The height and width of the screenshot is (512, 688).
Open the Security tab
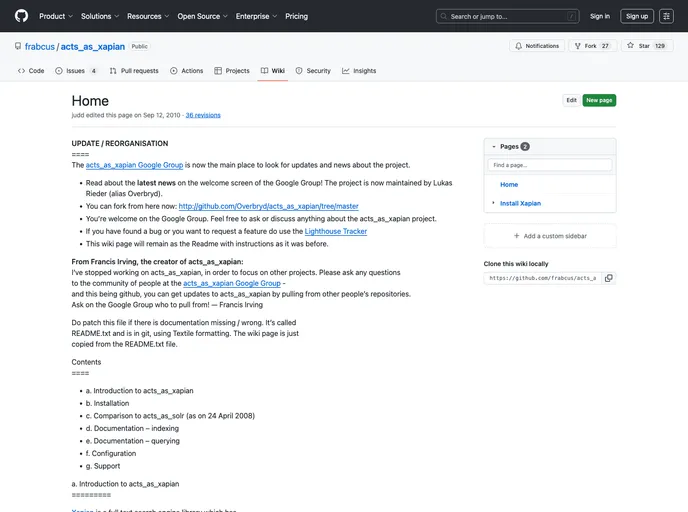[x=313, y=71]
